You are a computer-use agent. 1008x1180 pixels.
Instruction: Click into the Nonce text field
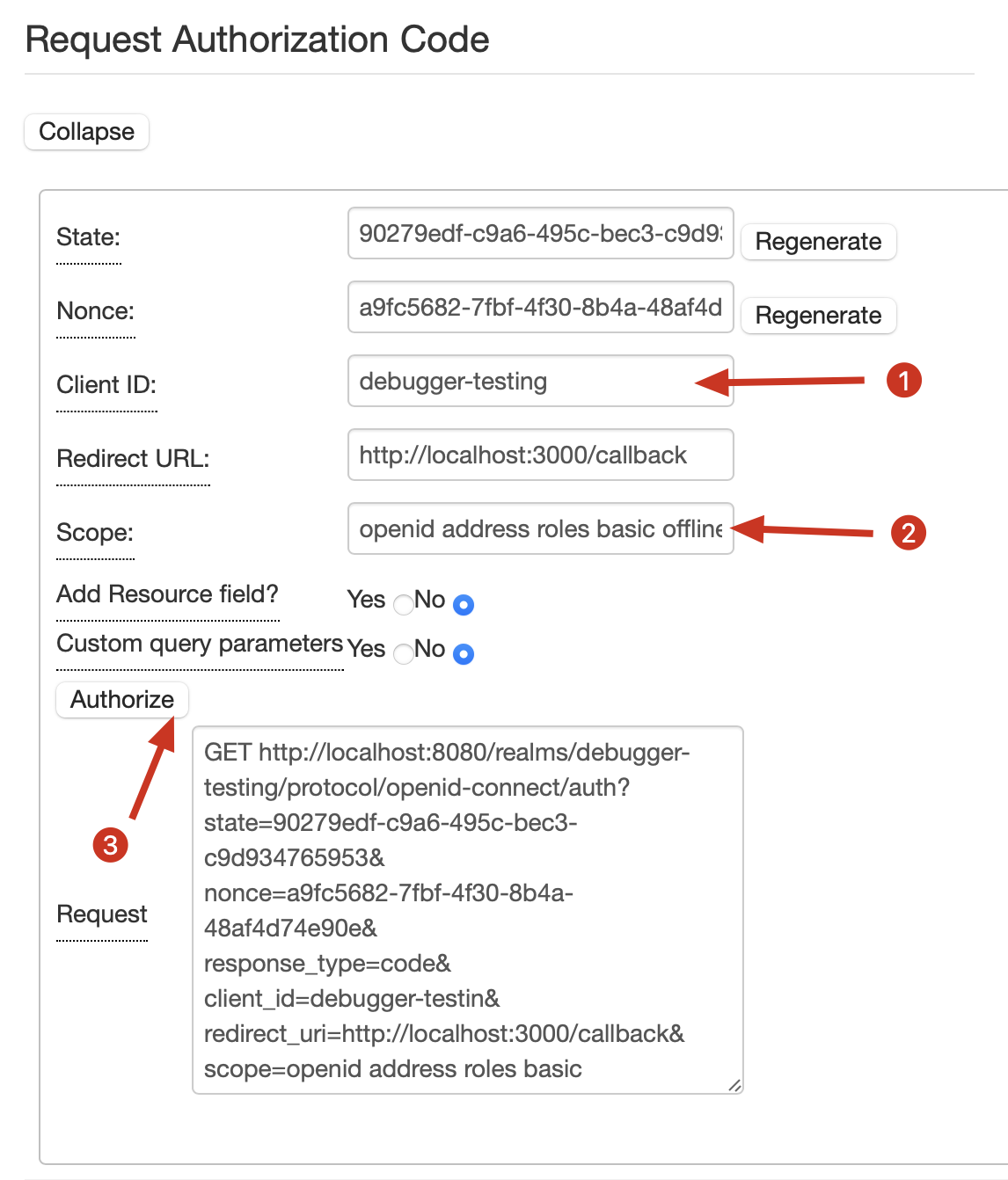click(x=540, y=308)
